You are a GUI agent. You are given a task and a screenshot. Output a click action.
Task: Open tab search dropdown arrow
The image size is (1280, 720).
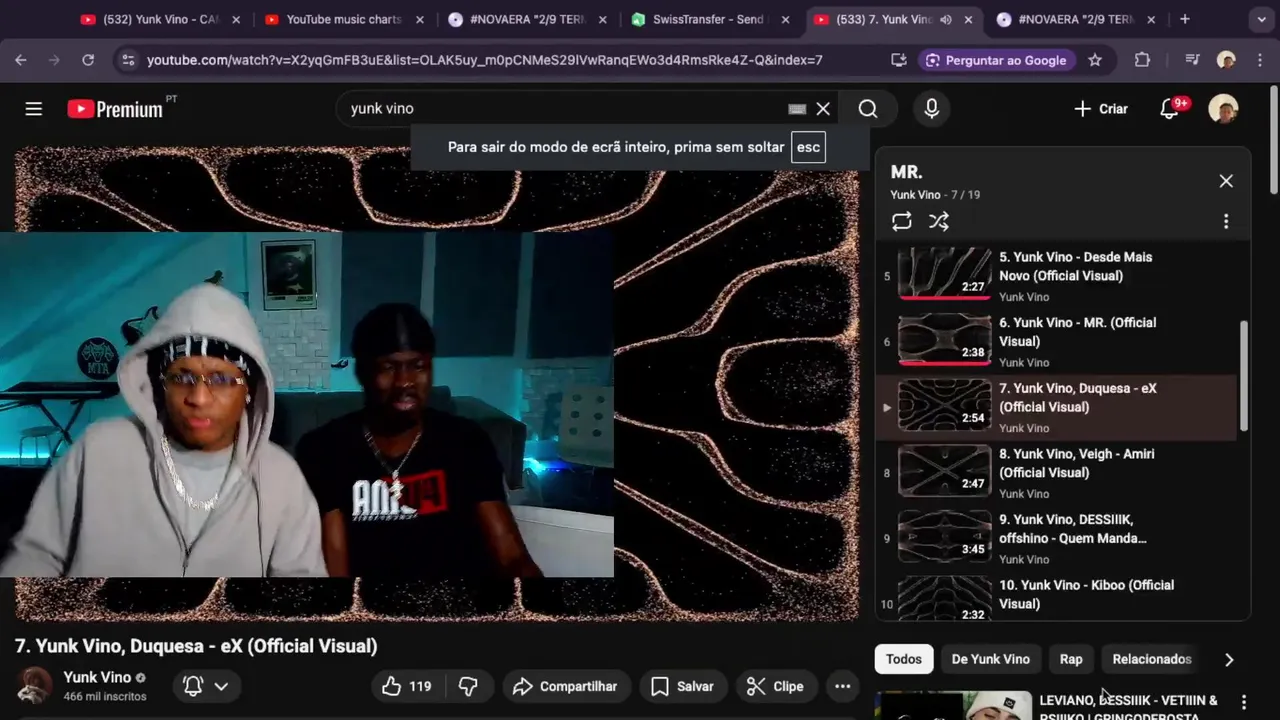(x=1262, y=19)
